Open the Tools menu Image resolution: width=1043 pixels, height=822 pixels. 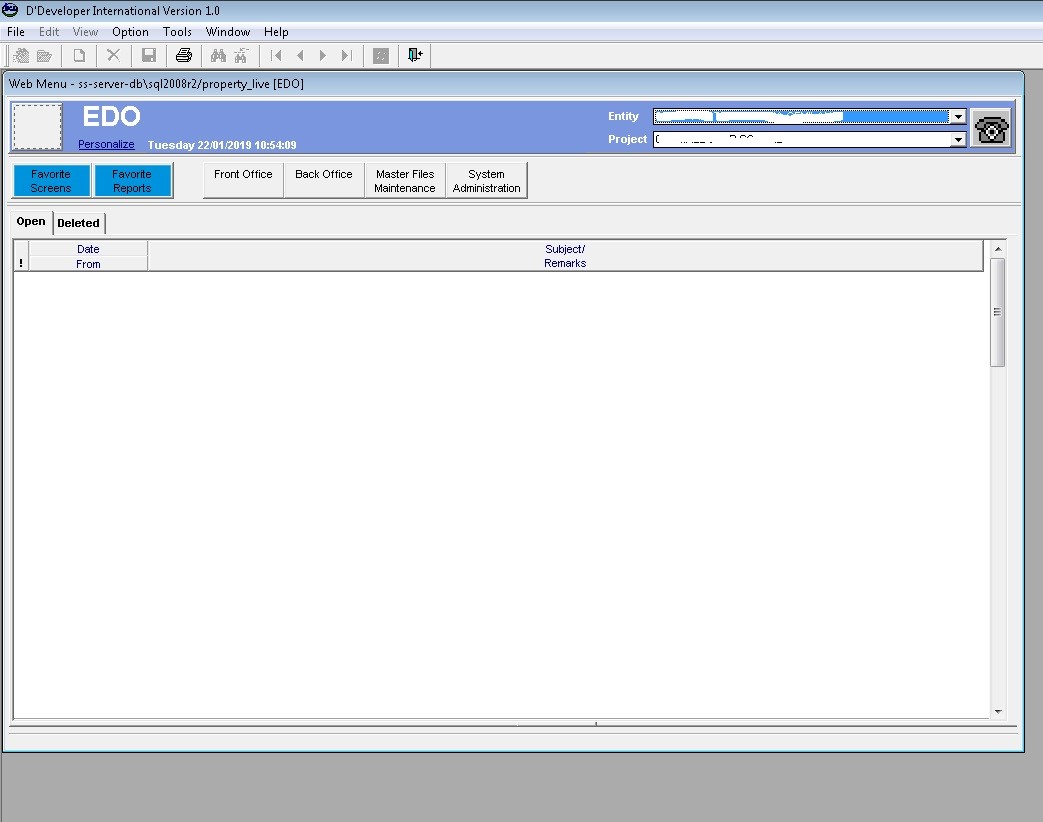point(177,31)
